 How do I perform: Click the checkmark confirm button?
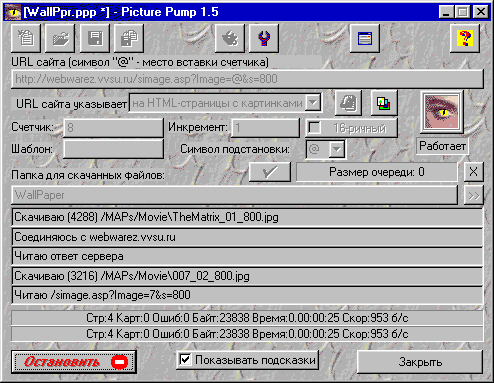(x=270, y=172)
